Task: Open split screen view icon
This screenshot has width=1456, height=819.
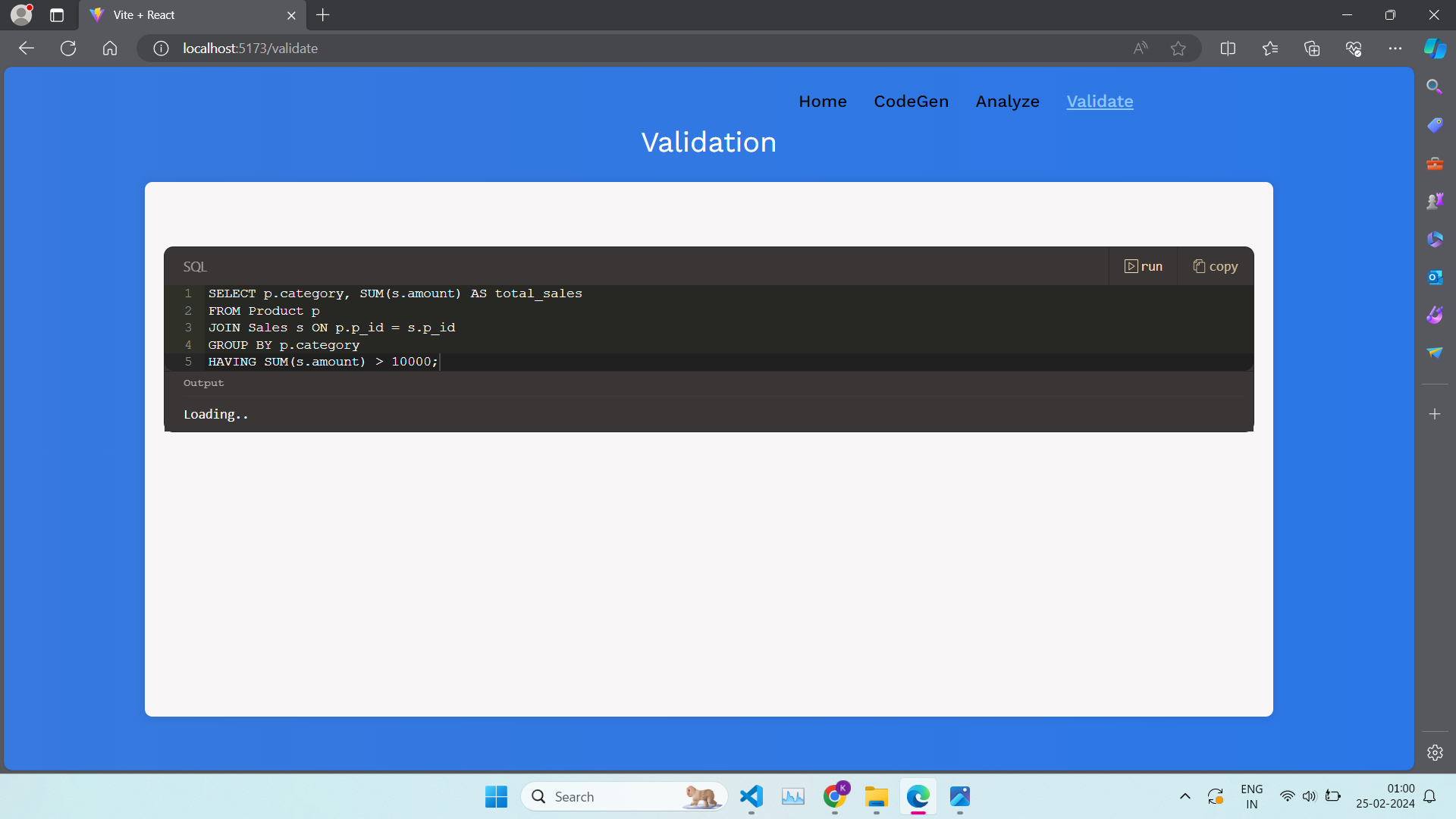Action: pos(1228,49)
